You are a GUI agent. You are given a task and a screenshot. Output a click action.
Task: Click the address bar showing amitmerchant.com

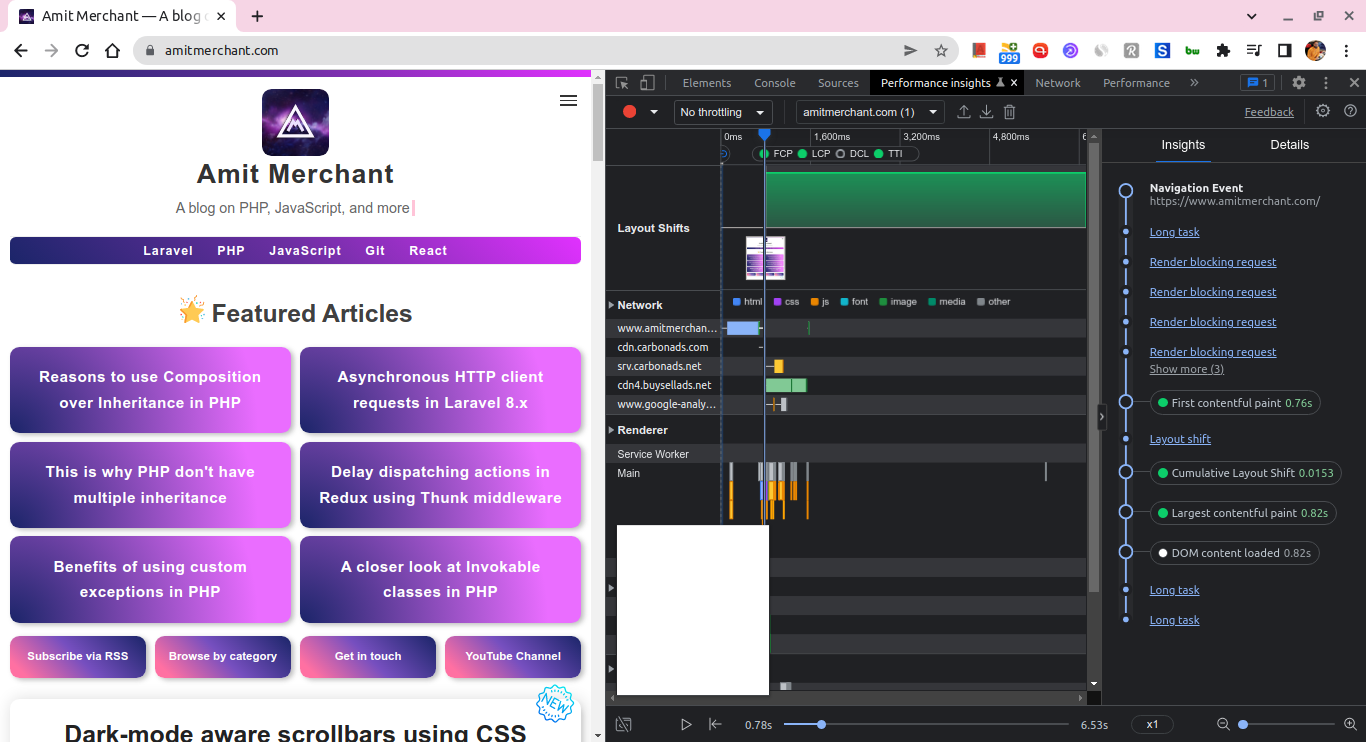click(x=545, y=50)
